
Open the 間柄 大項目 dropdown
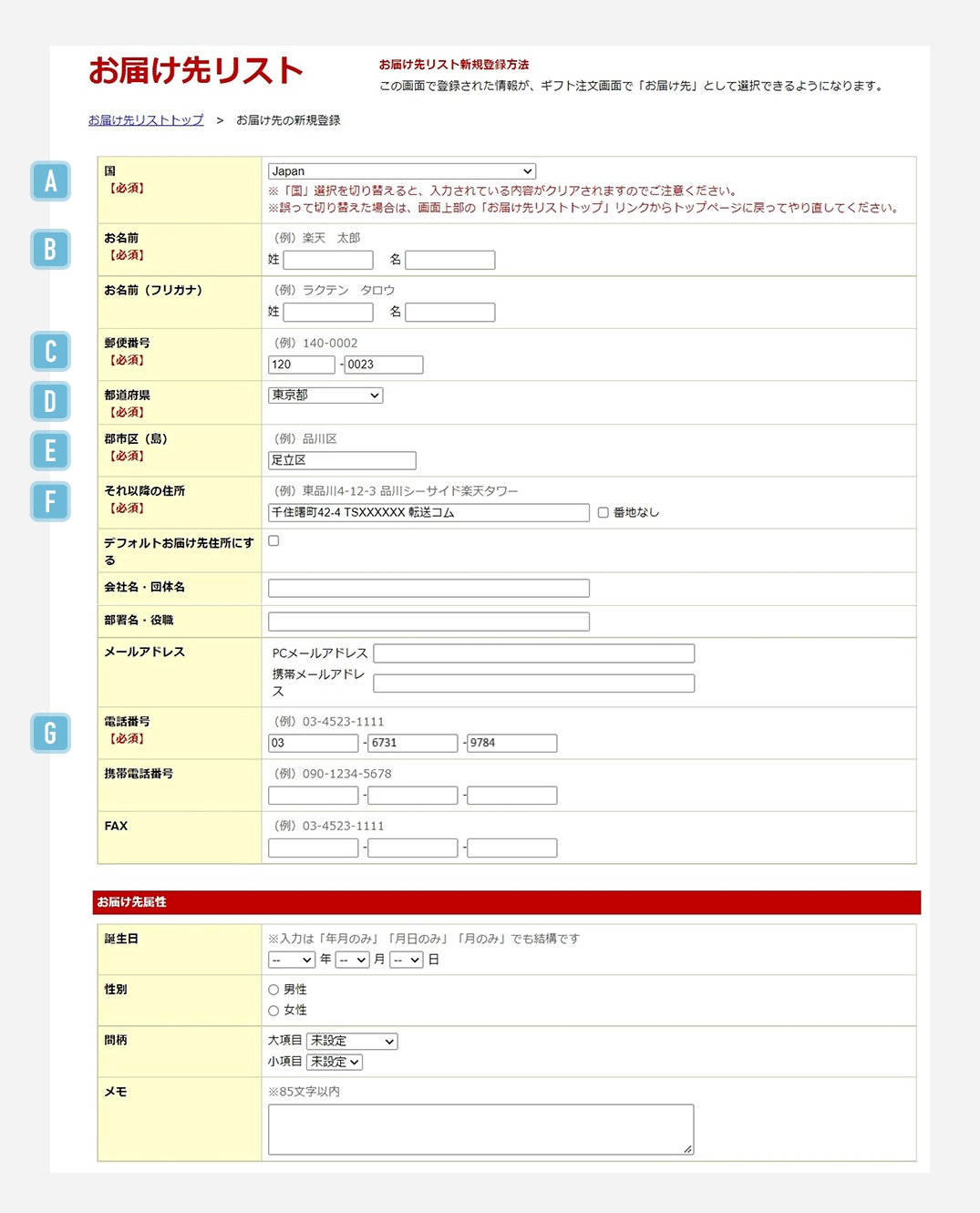point(352,1041)
